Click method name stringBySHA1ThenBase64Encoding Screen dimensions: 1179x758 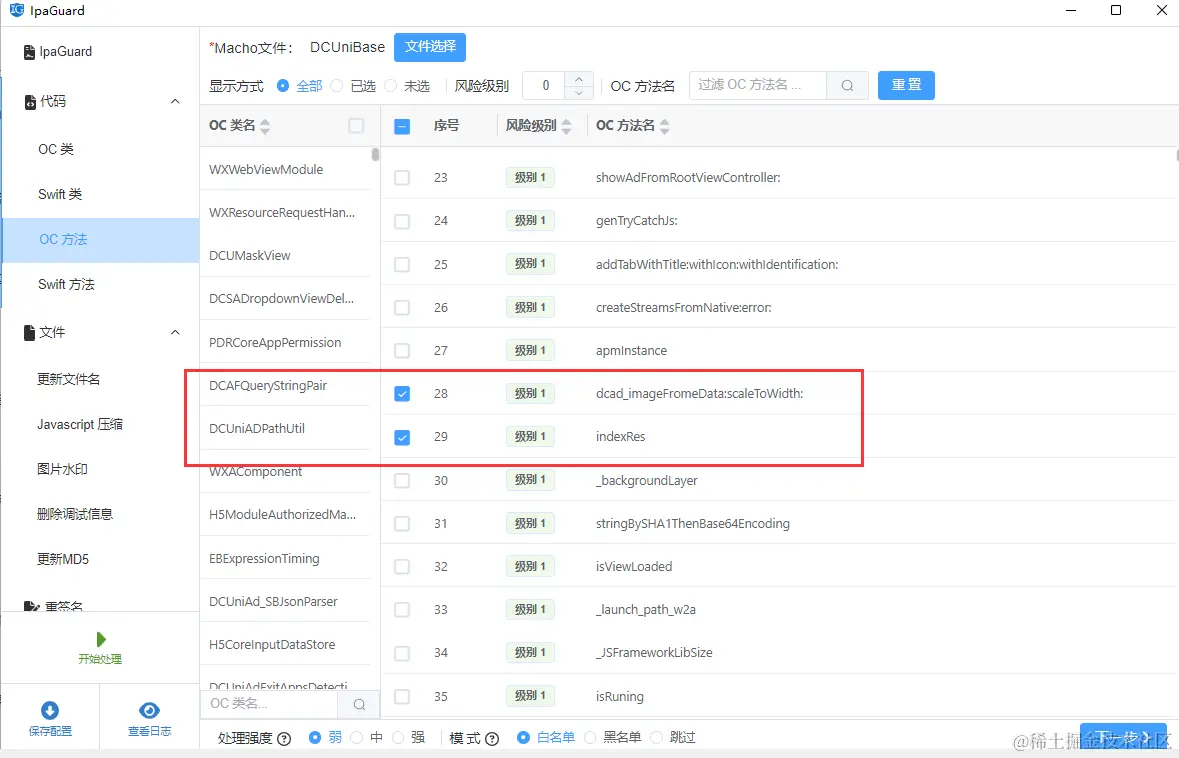coord(693,524)
